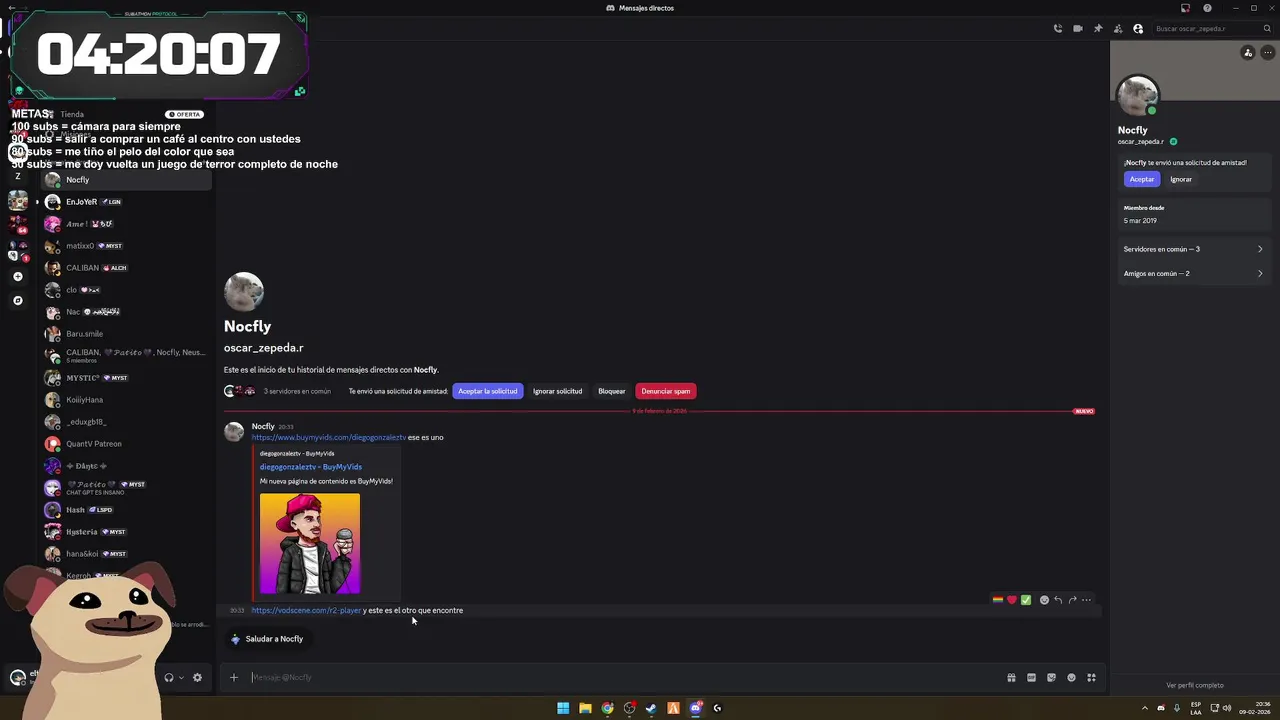Open deafen options arrow next to headphones

click(x=181, y=677)
